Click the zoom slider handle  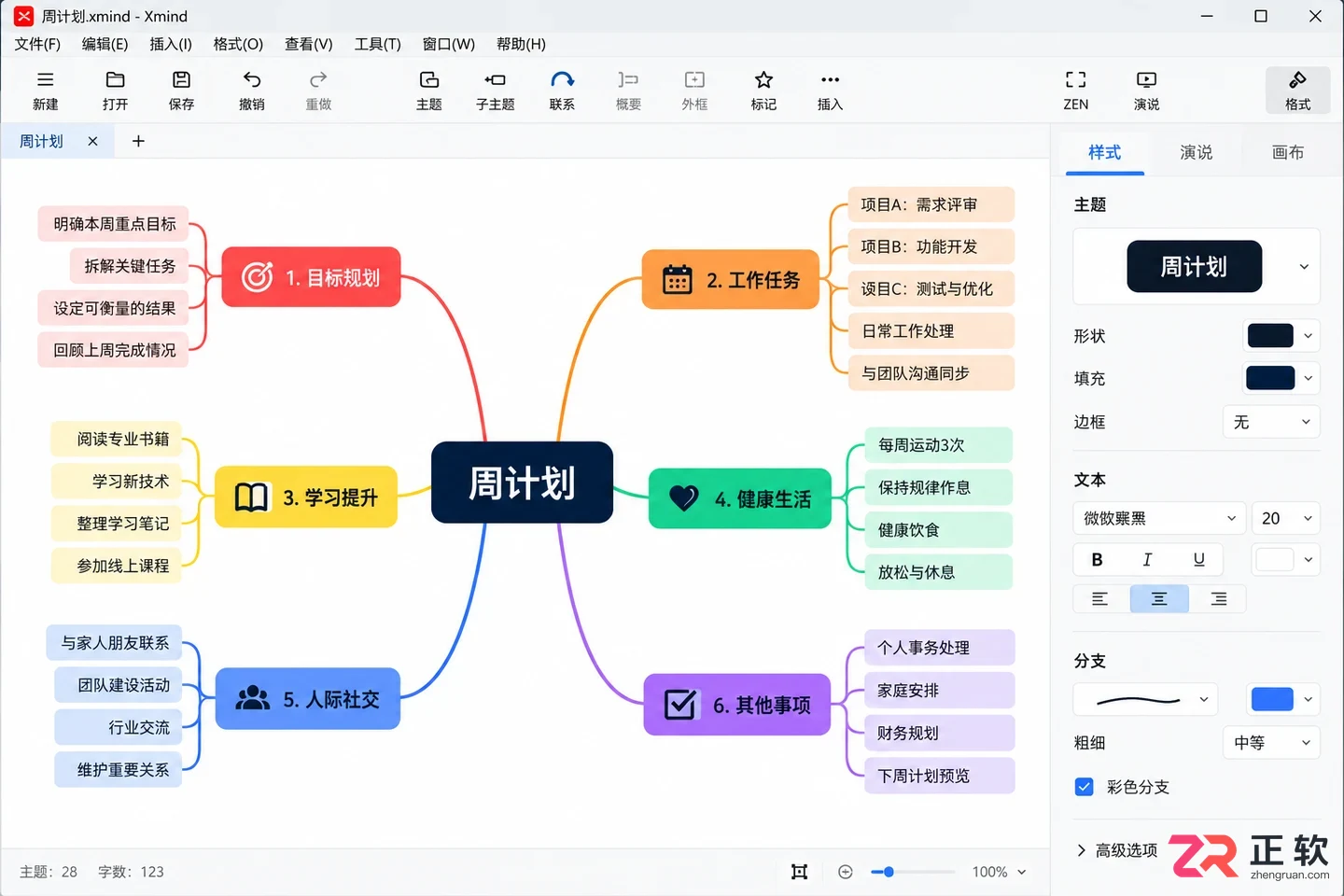coord(889,872)
